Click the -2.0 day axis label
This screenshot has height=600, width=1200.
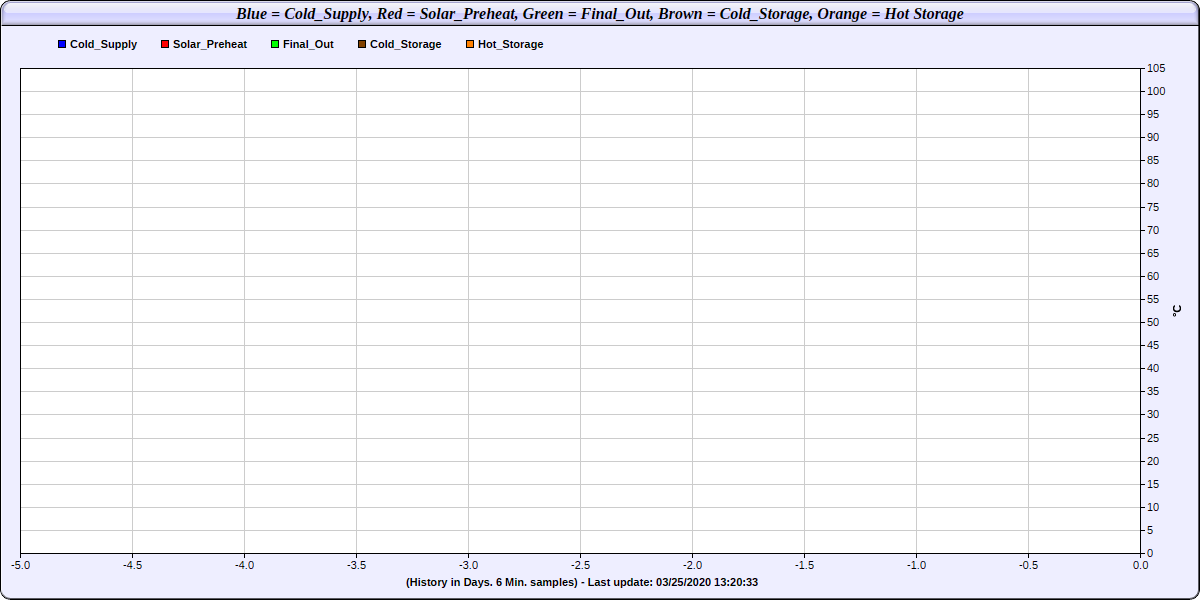(692, 565)
